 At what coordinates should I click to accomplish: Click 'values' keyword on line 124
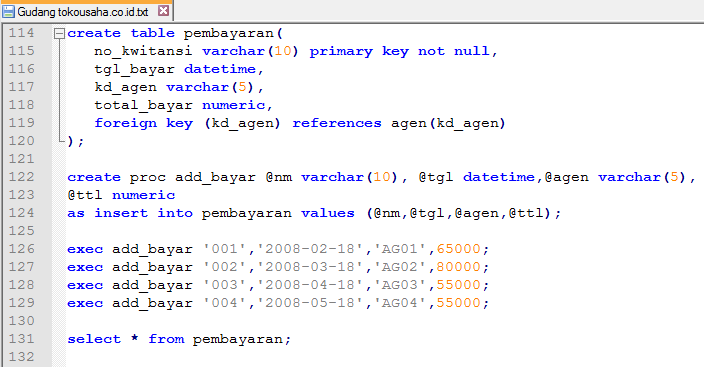(x=328, y=213)
